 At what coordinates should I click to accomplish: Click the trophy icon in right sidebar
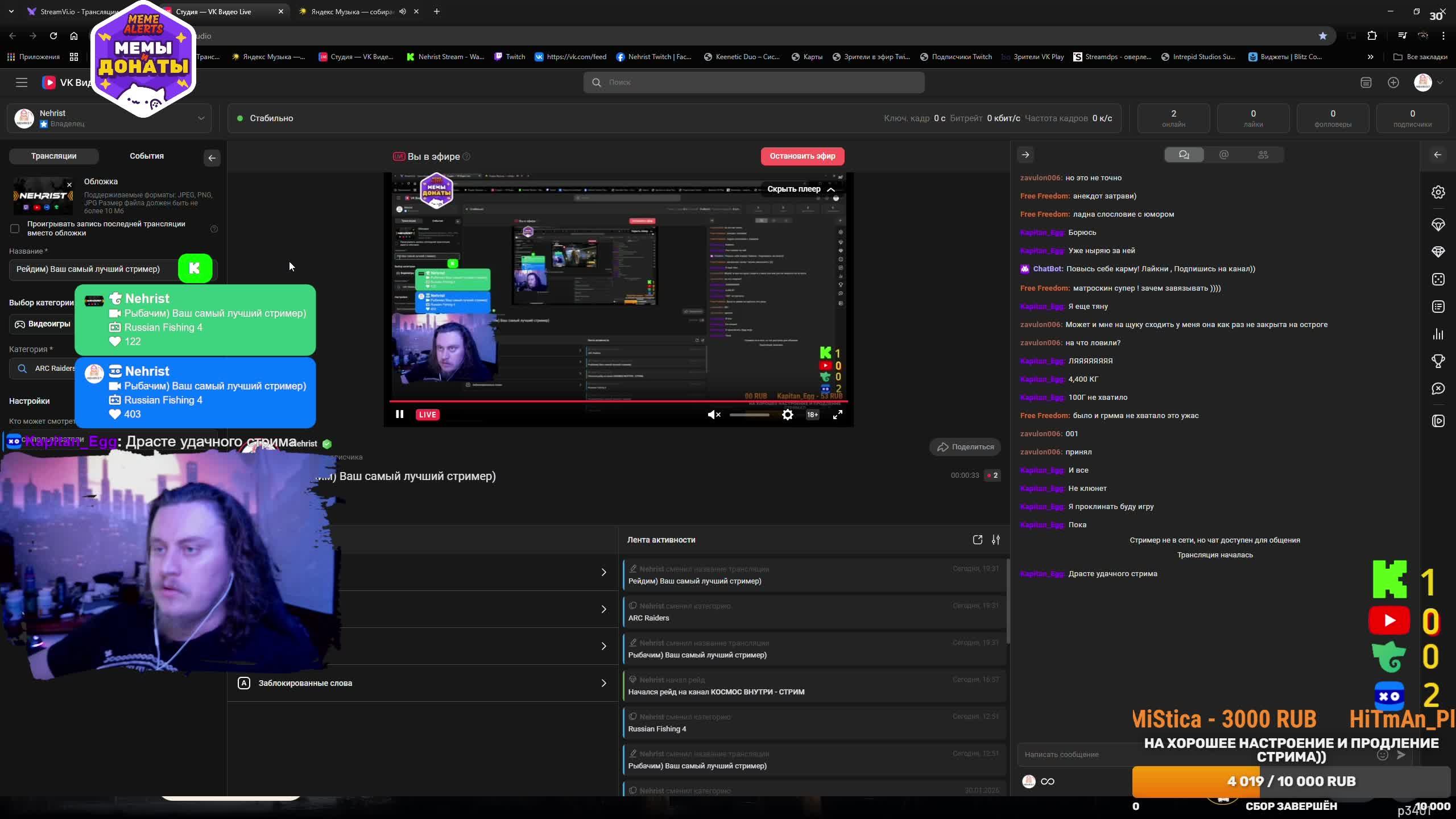pyautogui.click(x=1438, y=361)
